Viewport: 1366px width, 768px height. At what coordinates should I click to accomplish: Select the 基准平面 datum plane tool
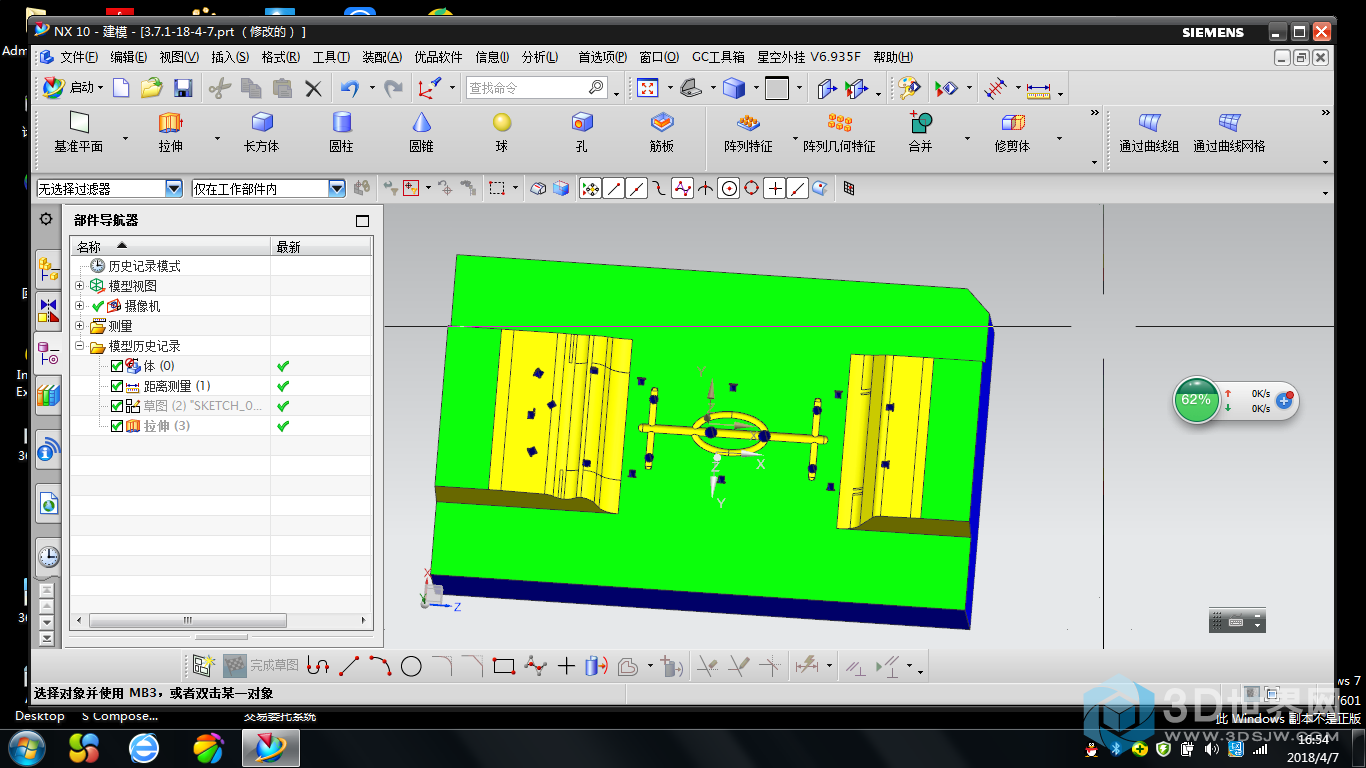click(78, 132)
